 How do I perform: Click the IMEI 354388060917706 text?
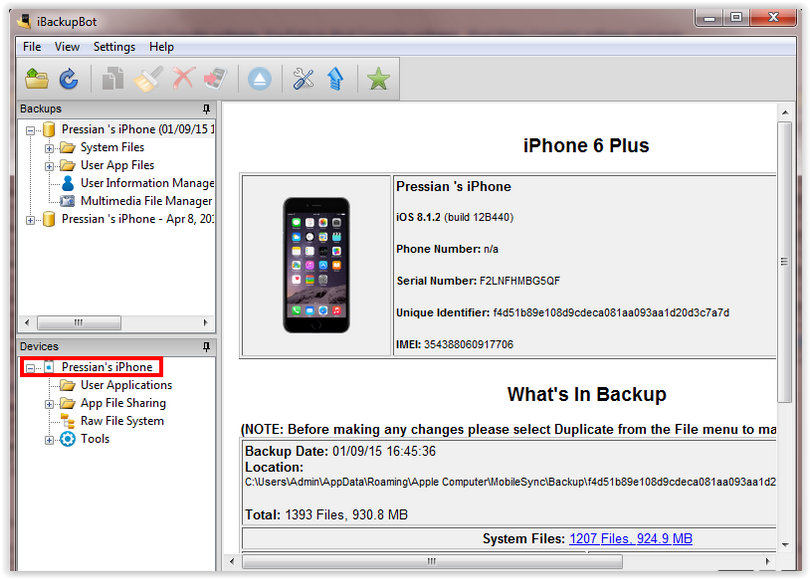point(455,345)
